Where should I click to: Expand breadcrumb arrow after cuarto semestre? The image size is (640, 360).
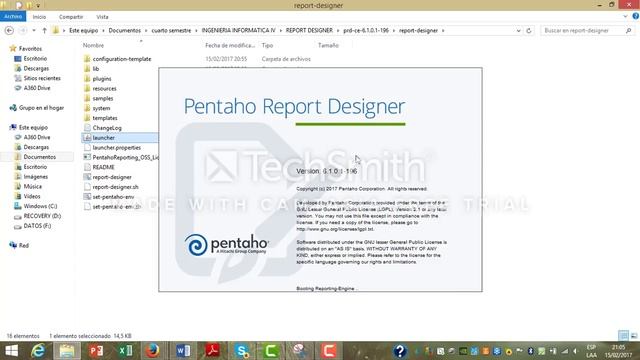pyautogui.click(x=196, y=31)
